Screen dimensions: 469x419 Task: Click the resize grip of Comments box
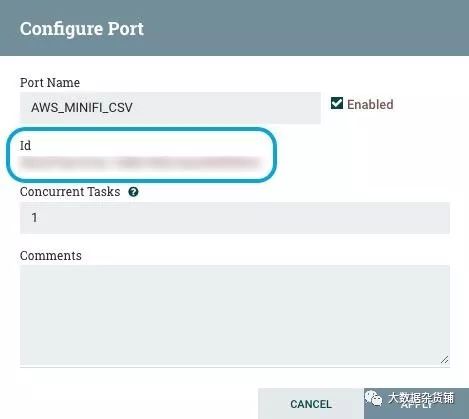[444, 359]
